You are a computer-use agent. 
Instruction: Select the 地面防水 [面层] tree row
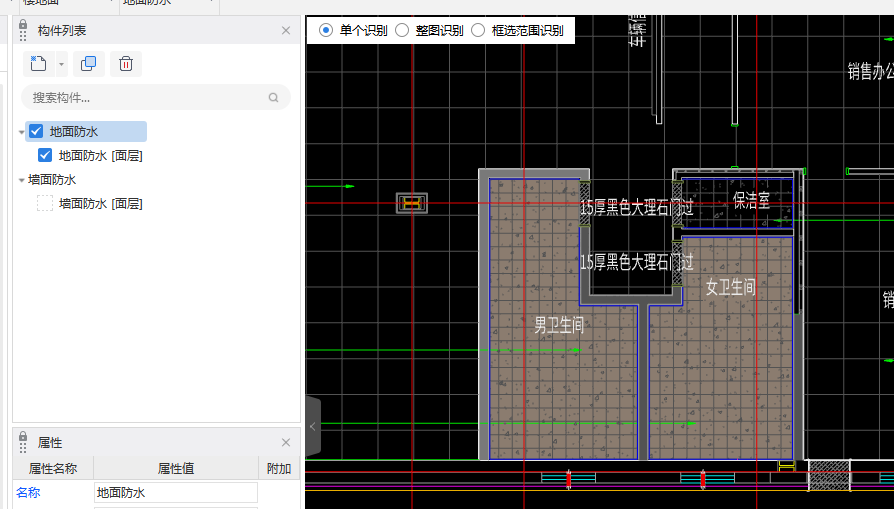click(100, 156)
